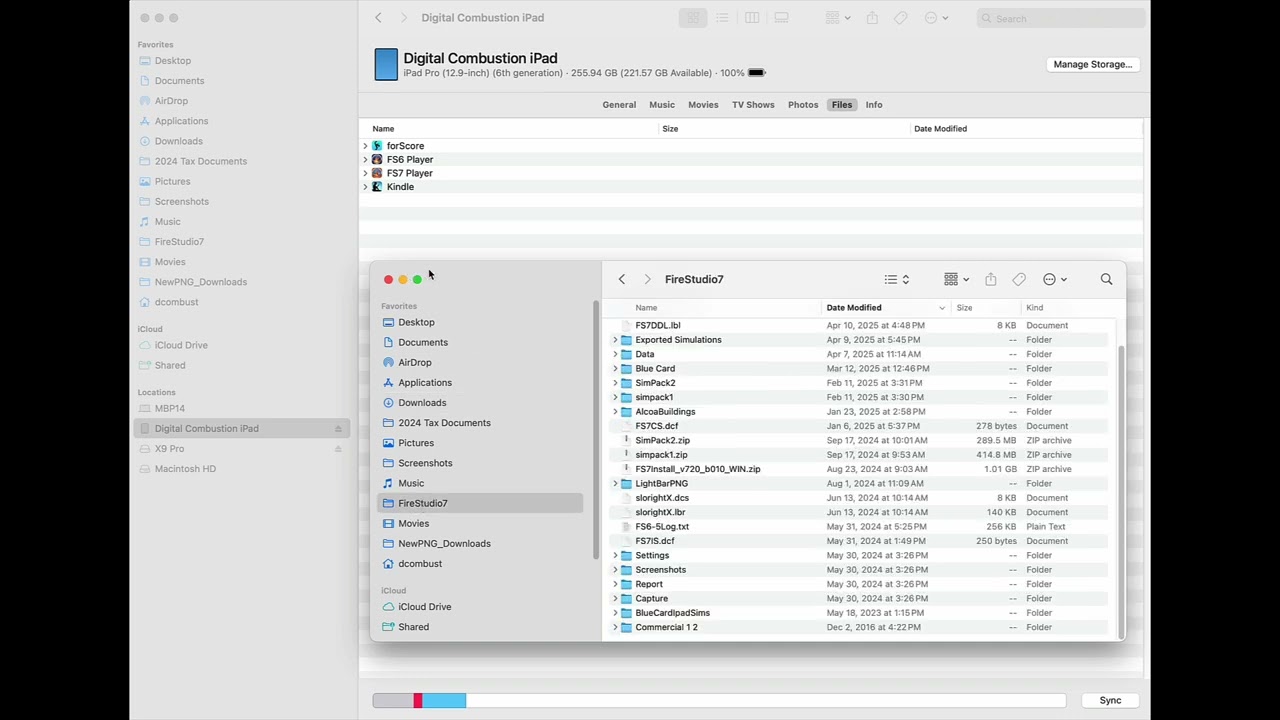This screenshot has width=1280, height=720.
Task: Switch to the Music tab for iPad
Action: click(662, 105)
